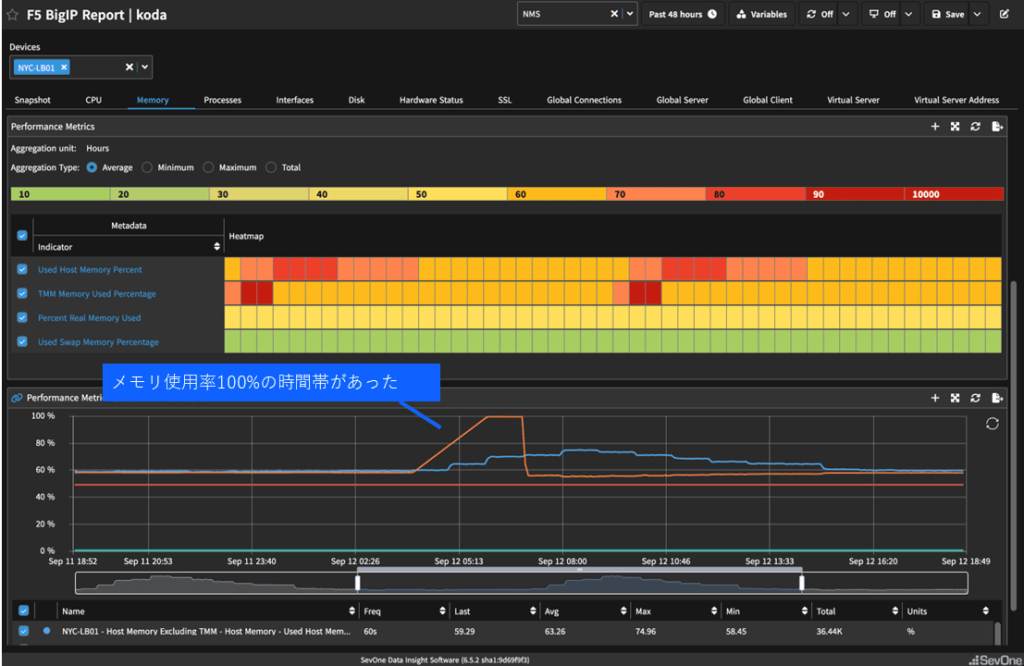
Task: Remove the NYC-LB01 device tag
Action: point(64,67)
